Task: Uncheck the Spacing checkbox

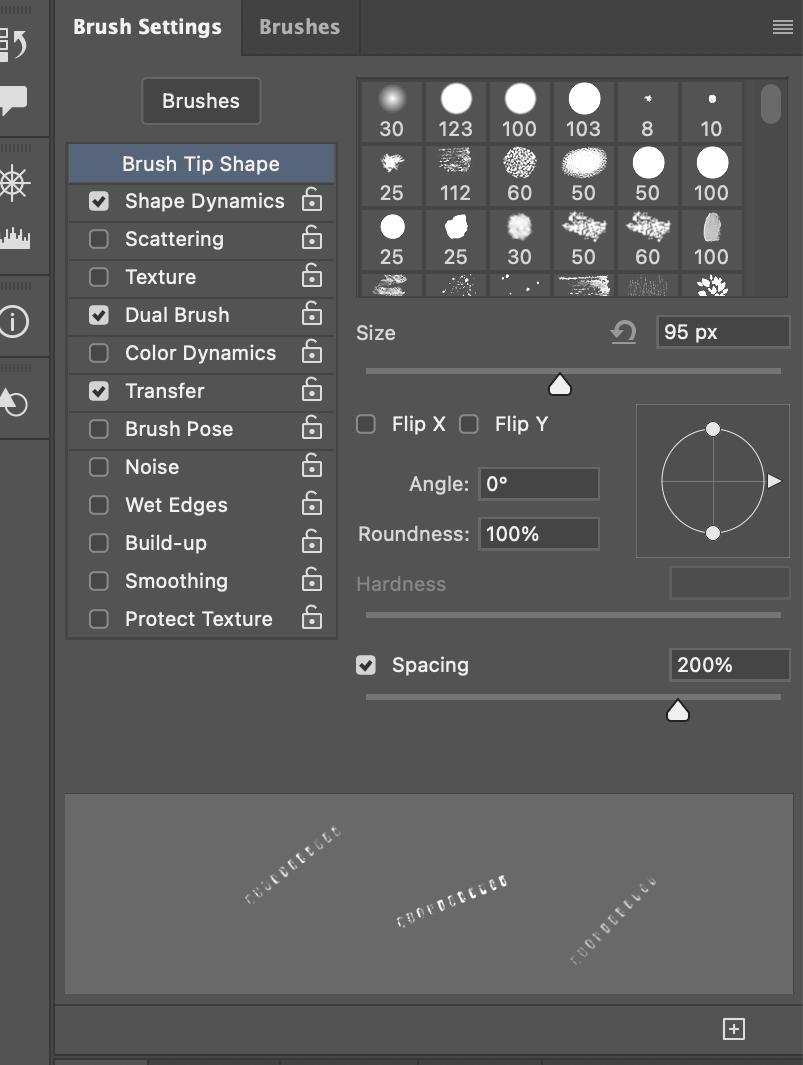Action: [366, 665]
